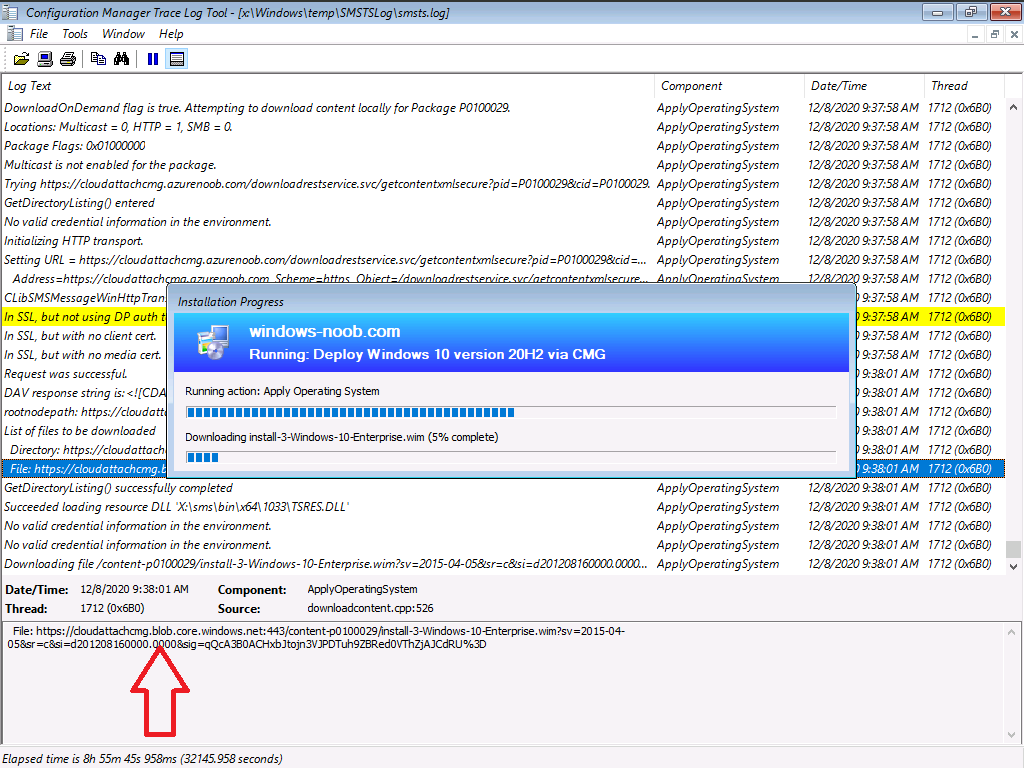This screenshot has width=1024, height=768.
Task: Select the yellow 'In SSL, but not using DP auth' line
Action: pyautogui.click(x=85, y=317)
